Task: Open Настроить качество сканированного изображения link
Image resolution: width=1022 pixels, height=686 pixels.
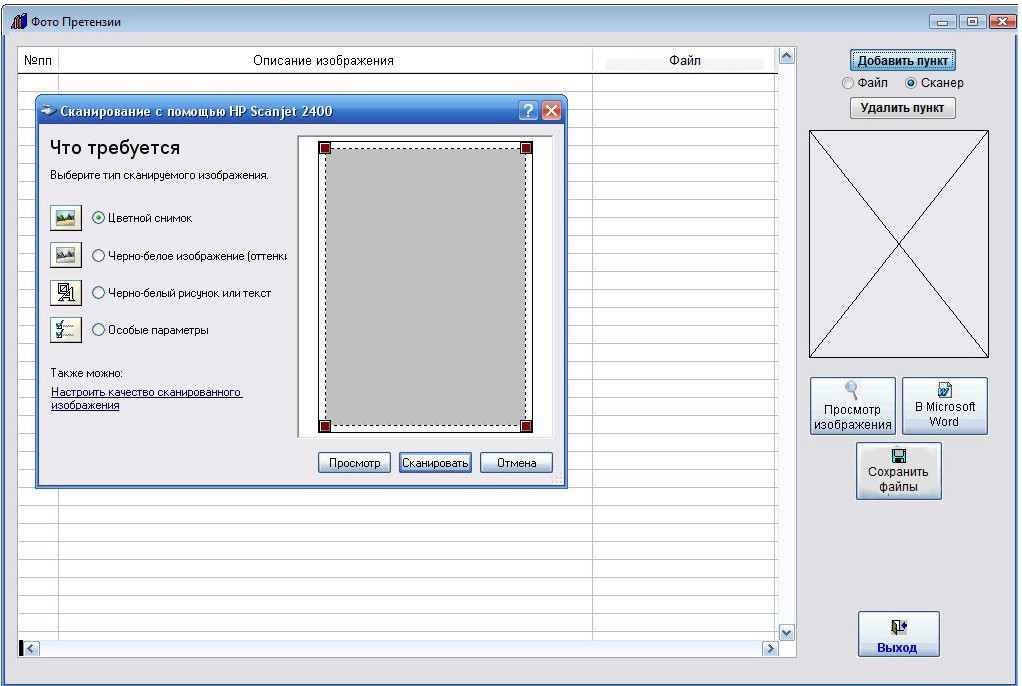Action: (x=147, y=398)
